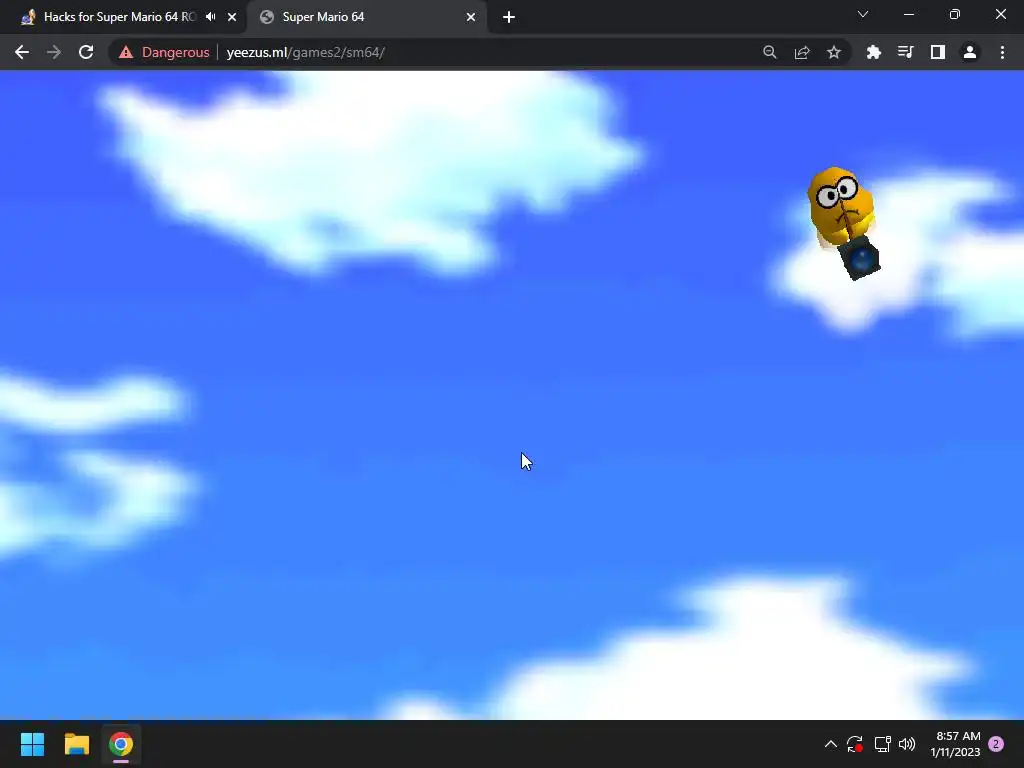Go back to the previous page
This screenshot has width=1024, height=768.
point(22,52)
